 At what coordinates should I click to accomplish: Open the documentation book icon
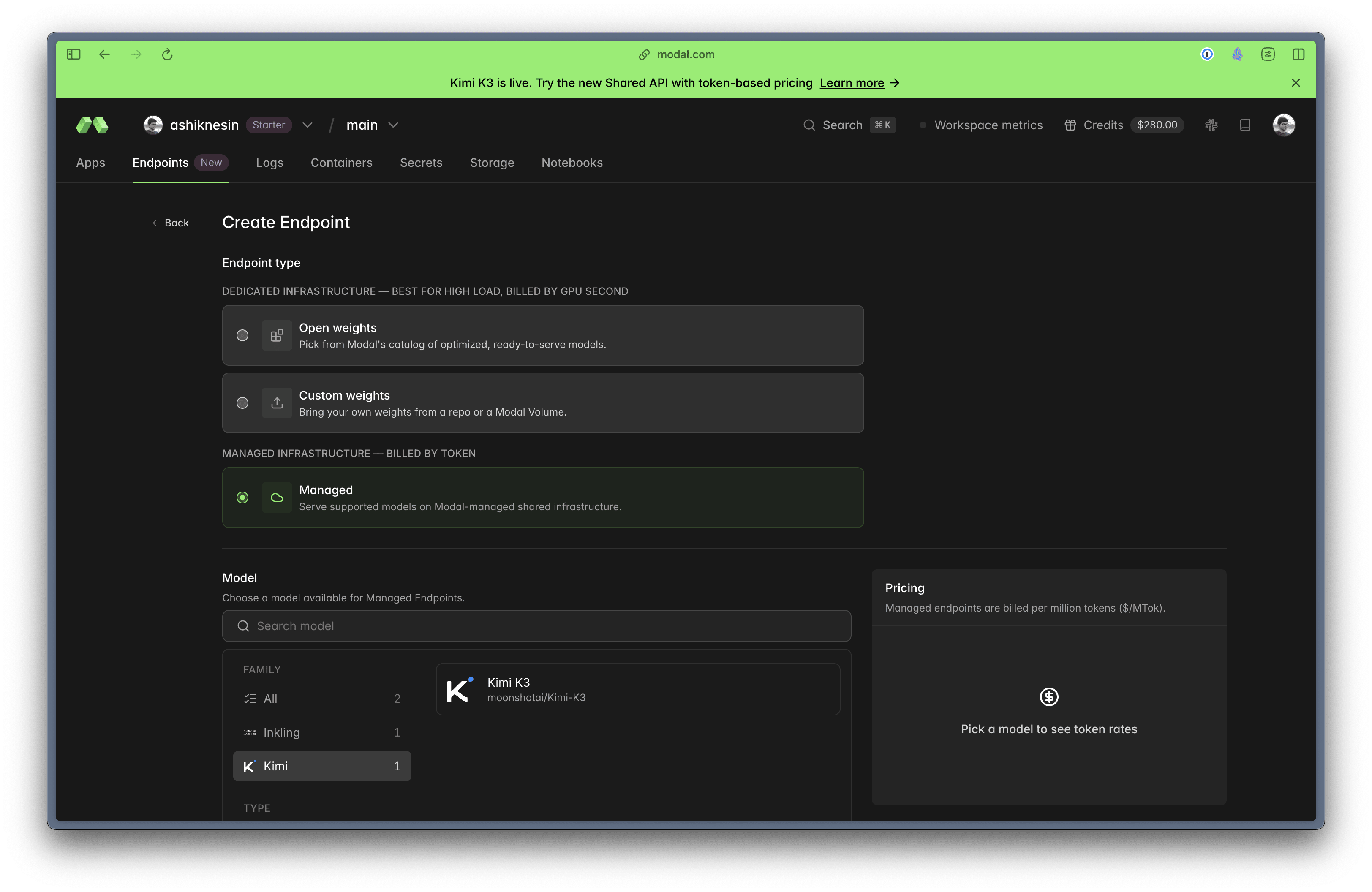pyautogui.click(x=1245, y=125)
